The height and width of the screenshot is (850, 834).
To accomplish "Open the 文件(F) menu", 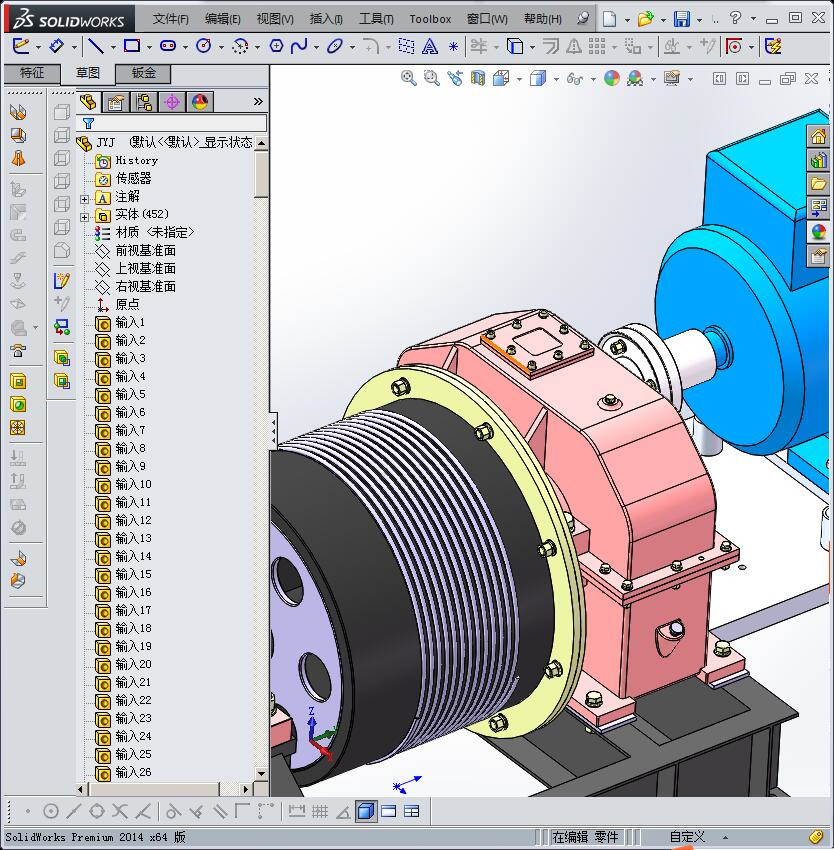I will tap(170, 19).
